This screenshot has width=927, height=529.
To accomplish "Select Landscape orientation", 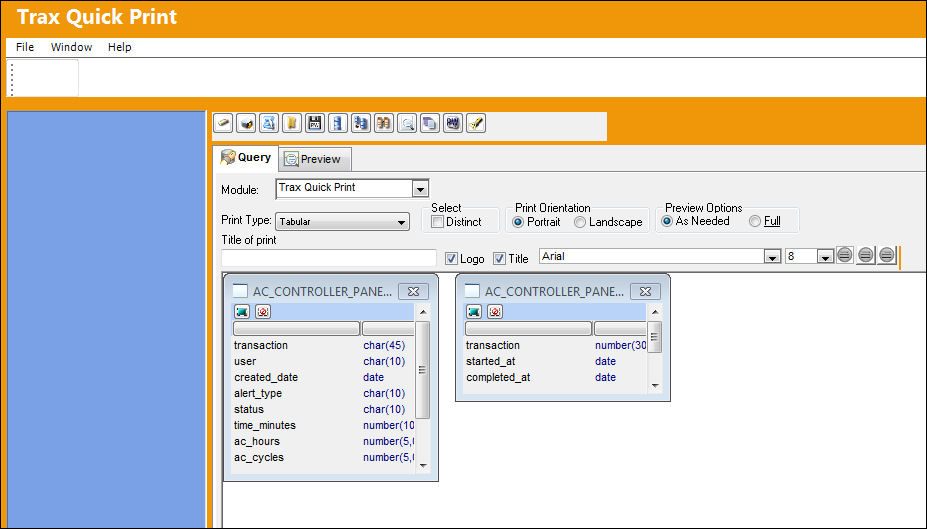I will [x=580, y=222].
